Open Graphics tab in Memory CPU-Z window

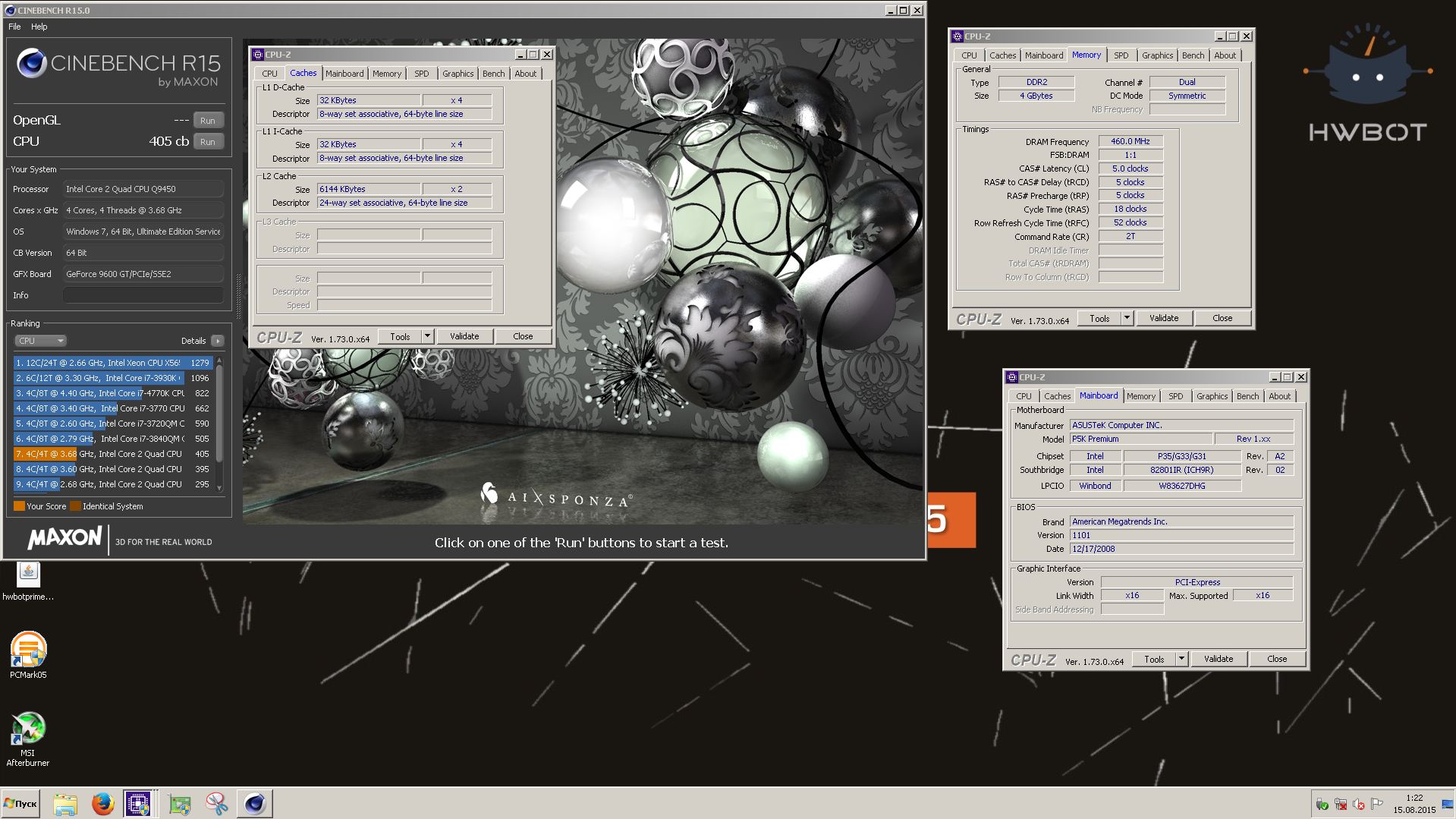[x=1157, y=55]
